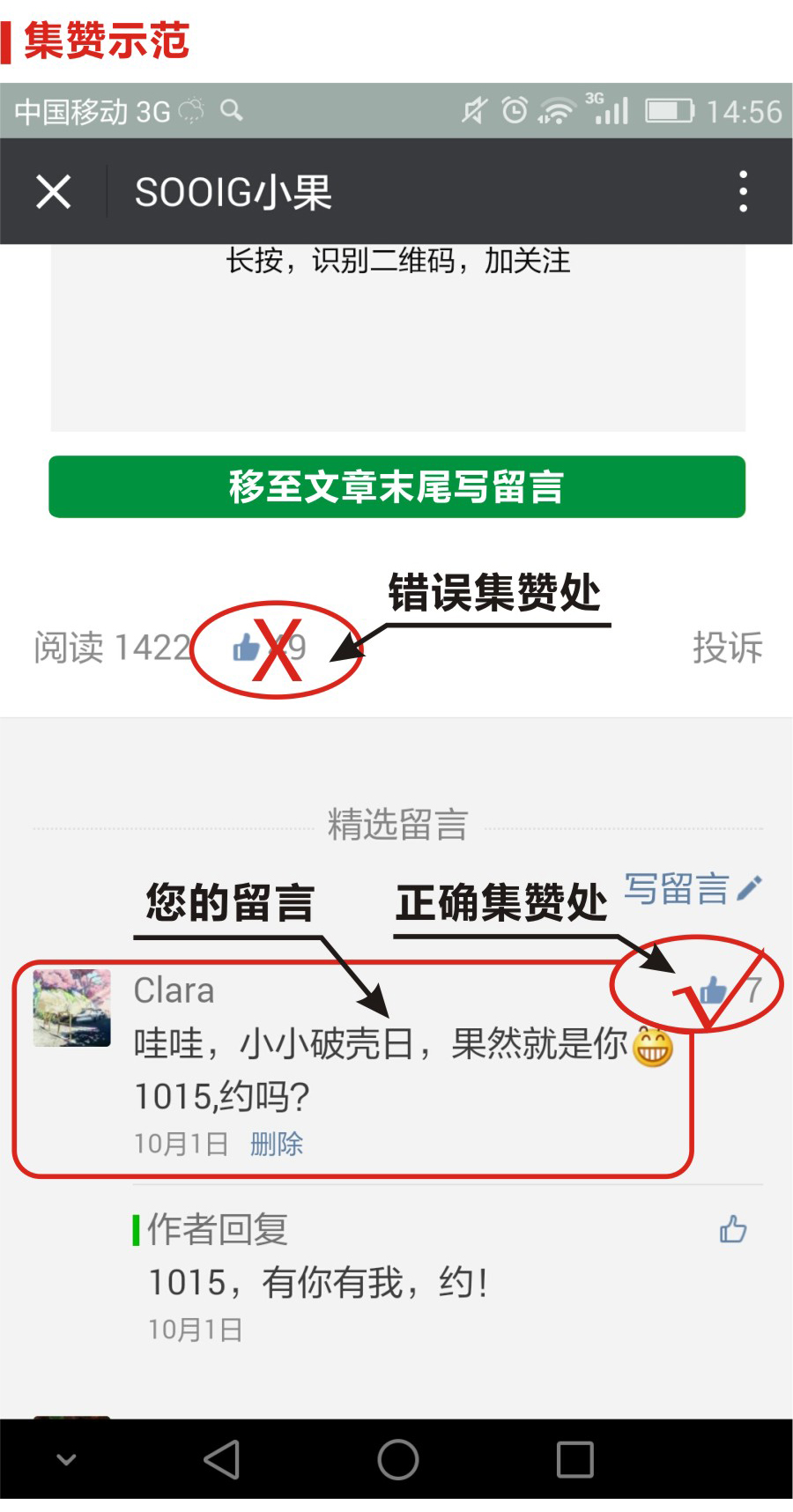Open Android recent apps square button

coord(574,1459)
